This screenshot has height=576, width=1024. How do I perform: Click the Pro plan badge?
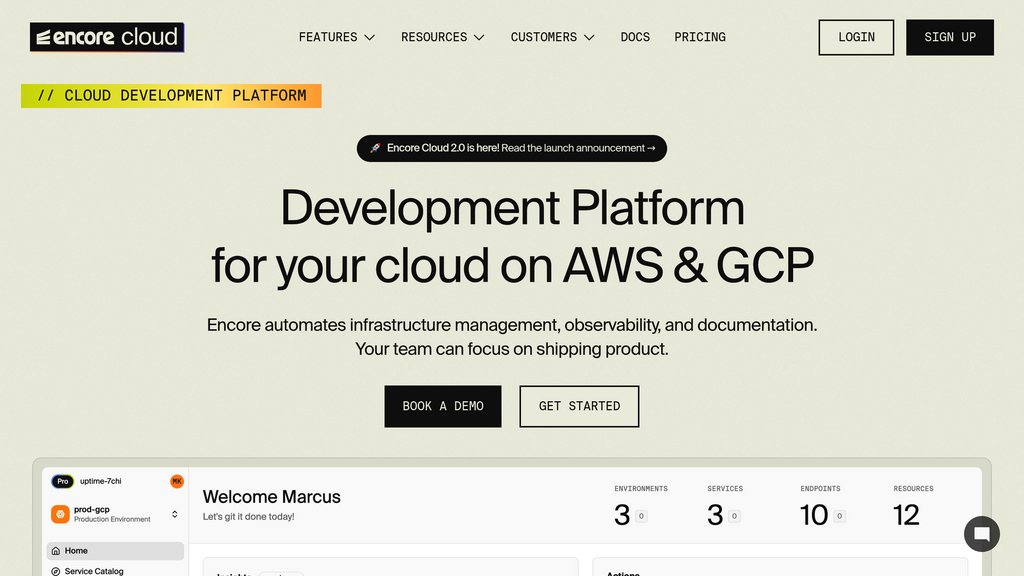click(x=62, y=481)
